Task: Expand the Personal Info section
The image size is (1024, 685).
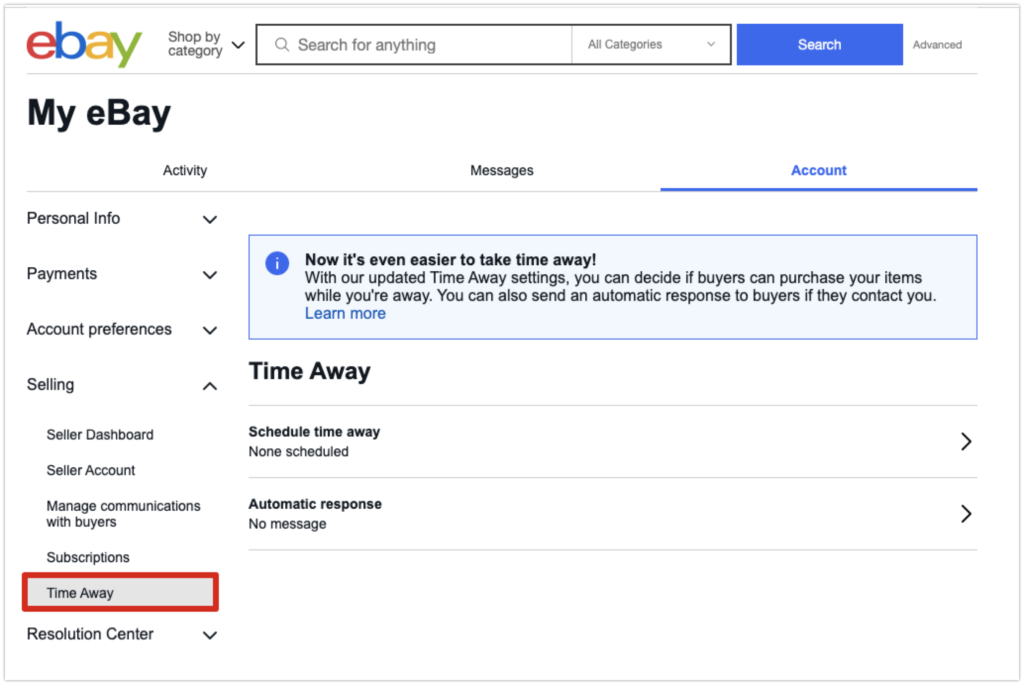Action: click(x=210, y=219)
